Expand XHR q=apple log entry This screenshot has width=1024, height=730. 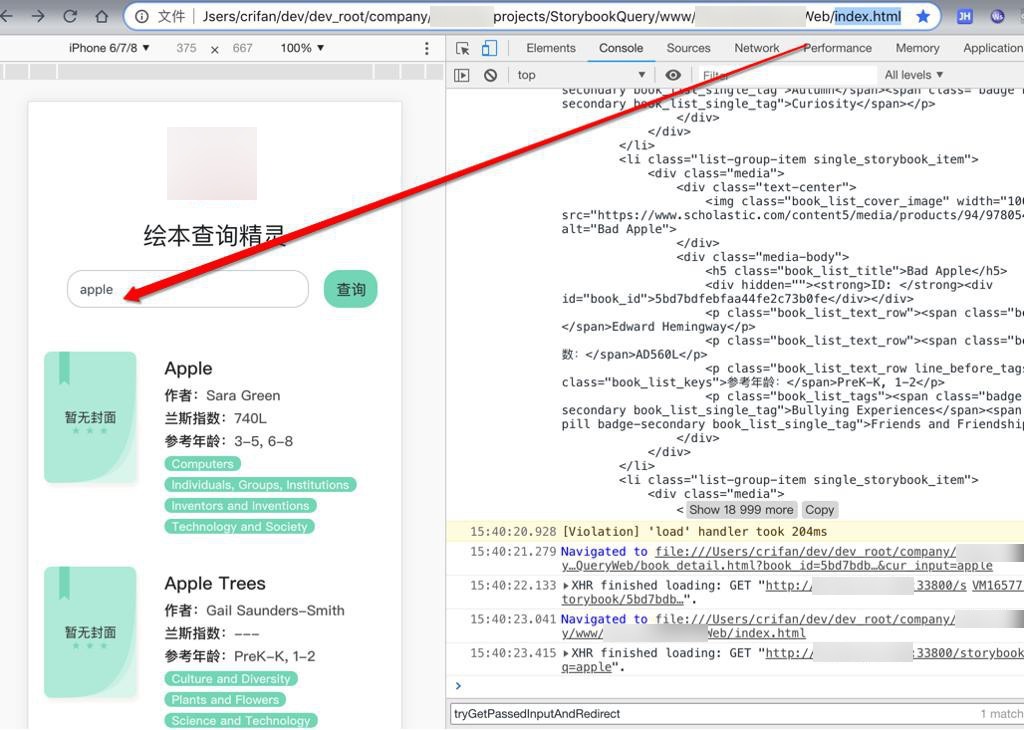coord(566,652)
